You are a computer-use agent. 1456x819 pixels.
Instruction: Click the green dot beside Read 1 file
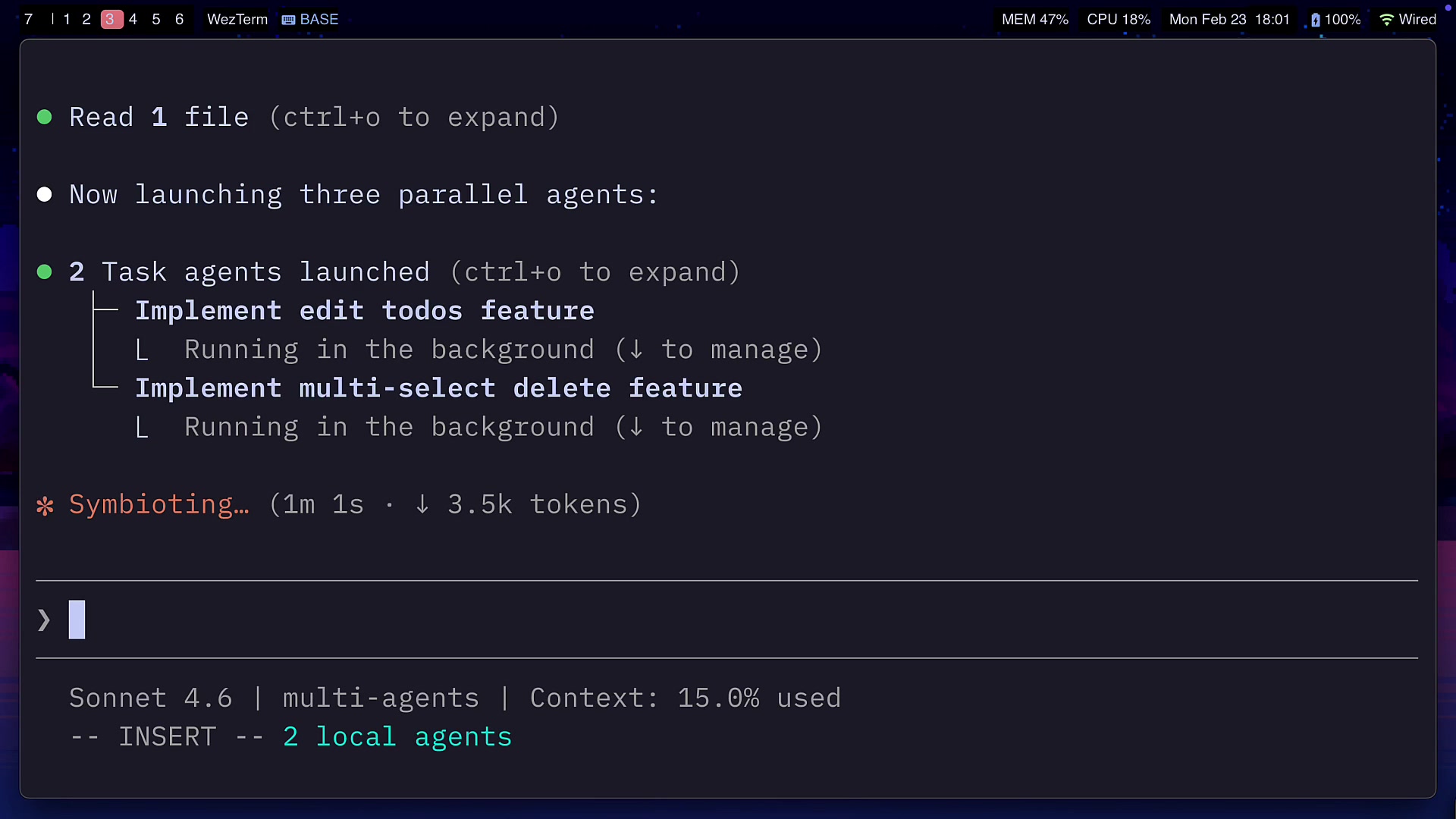44,117
